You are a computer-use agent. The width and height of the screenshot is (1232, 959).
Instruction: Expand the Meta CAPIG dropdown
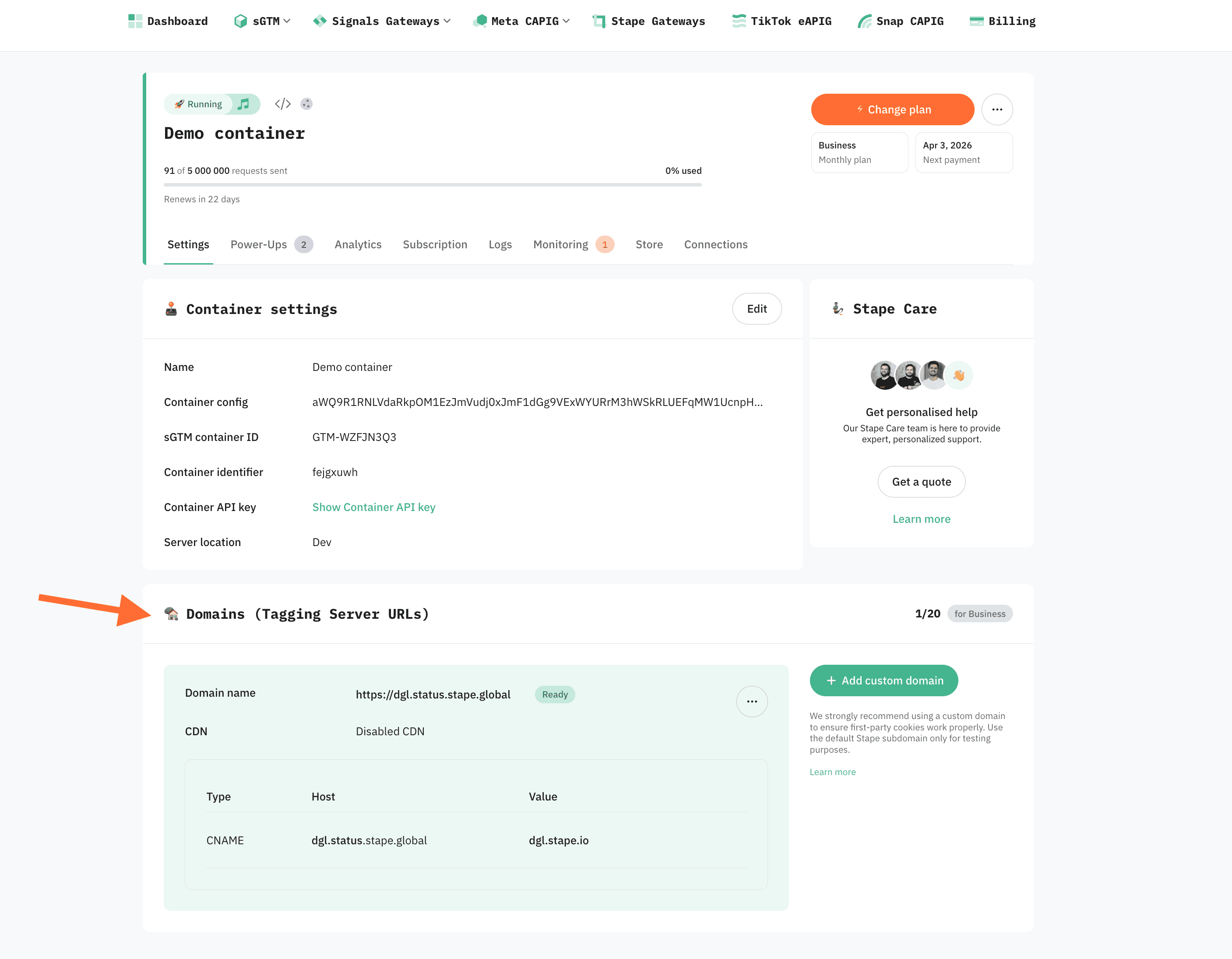pos(522,21)
